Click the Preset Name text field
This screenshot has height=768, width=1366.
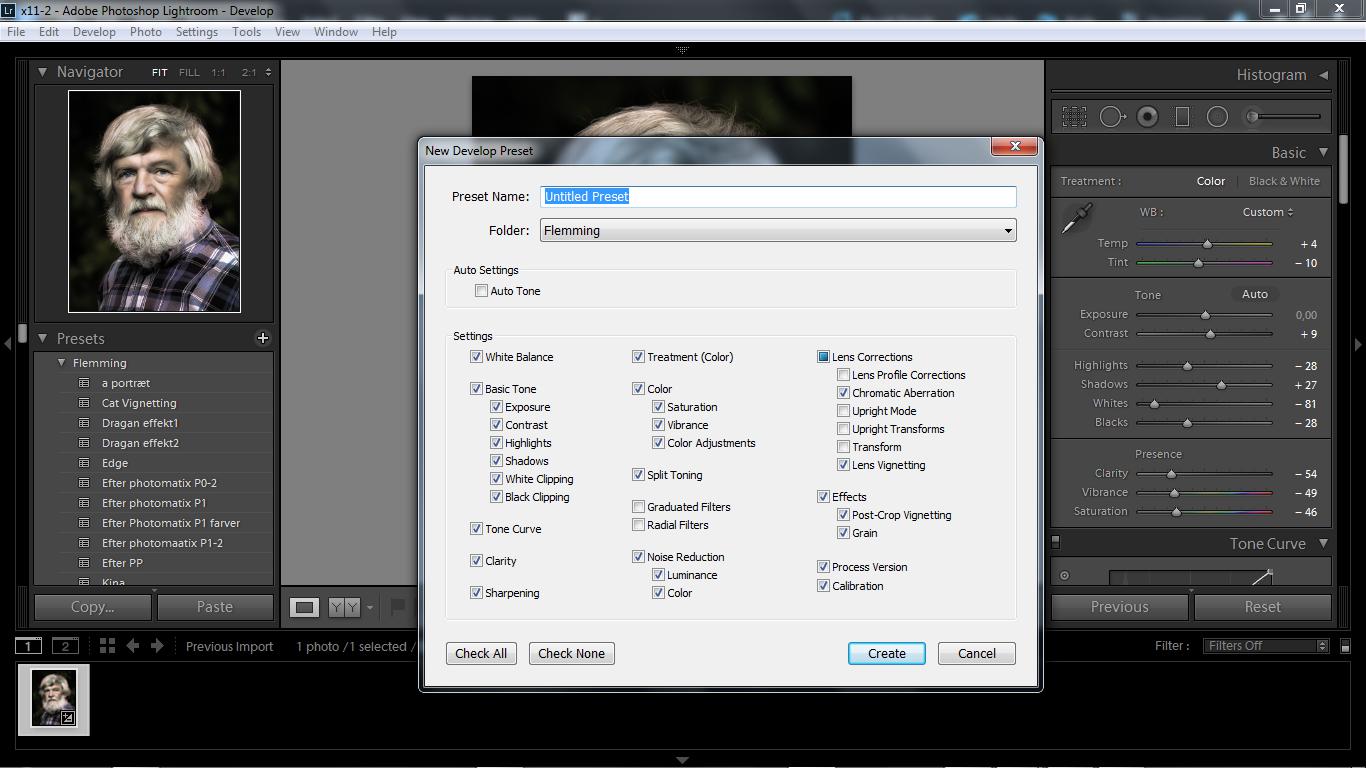(777, 197)
